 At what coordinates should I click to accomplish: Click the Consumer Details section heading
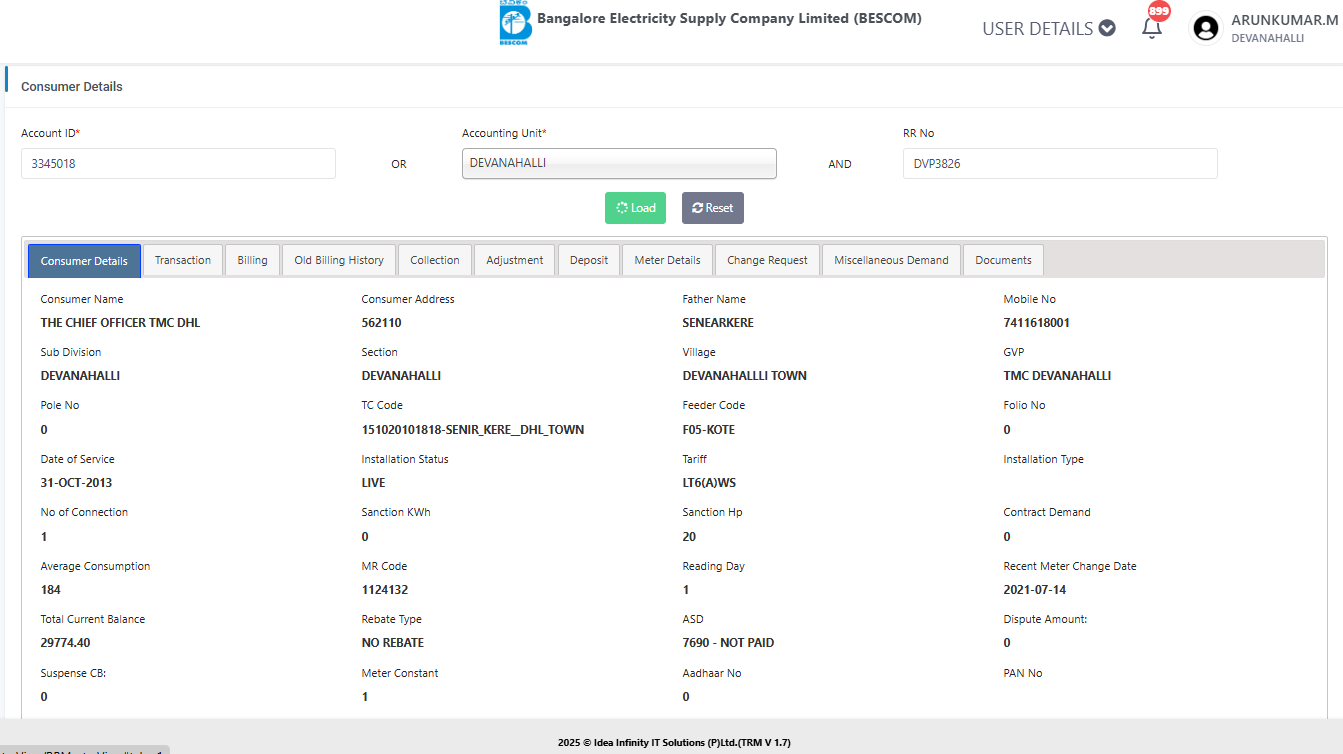click(x=72, y=87)
